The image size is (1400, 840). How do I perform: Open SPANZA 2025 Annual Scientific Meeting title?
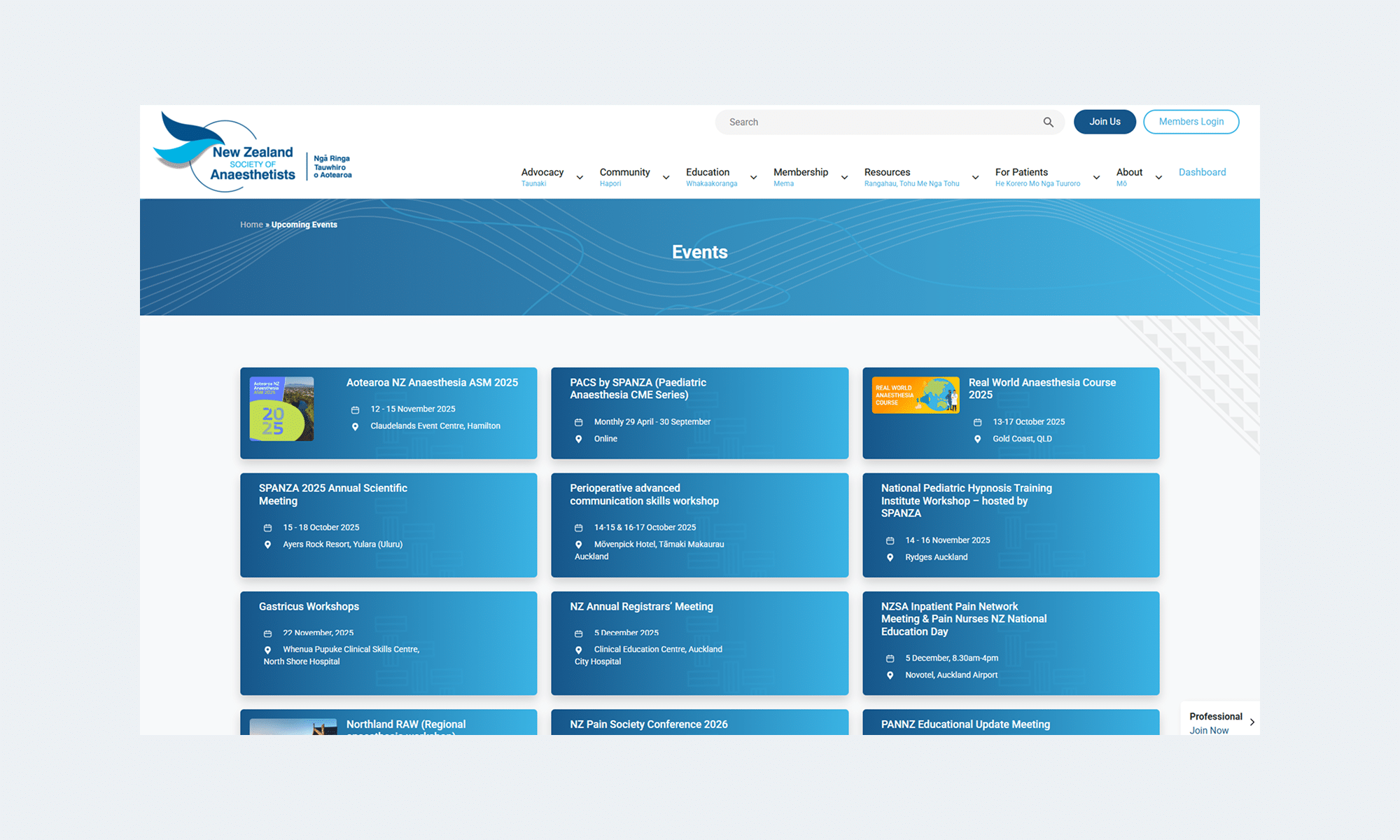click(332, 494)
